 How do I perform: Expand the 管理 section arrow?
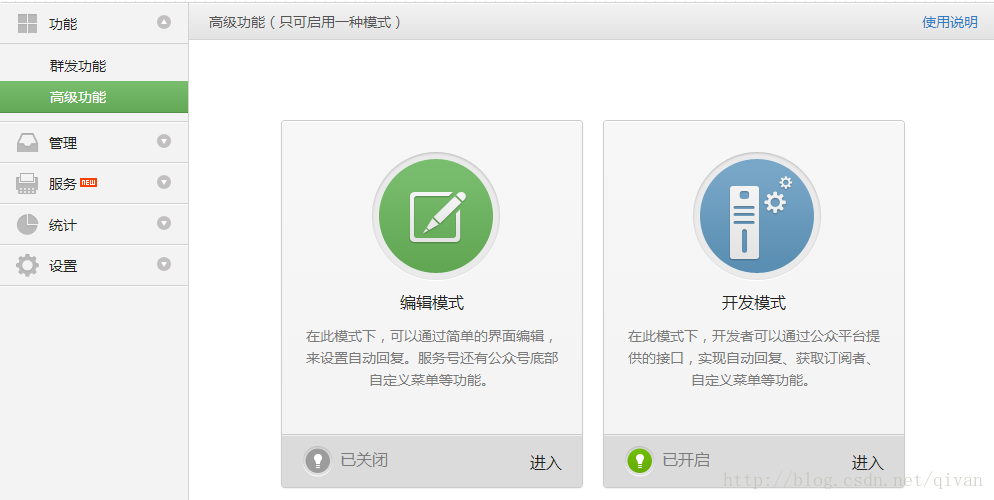click(164, 141)
